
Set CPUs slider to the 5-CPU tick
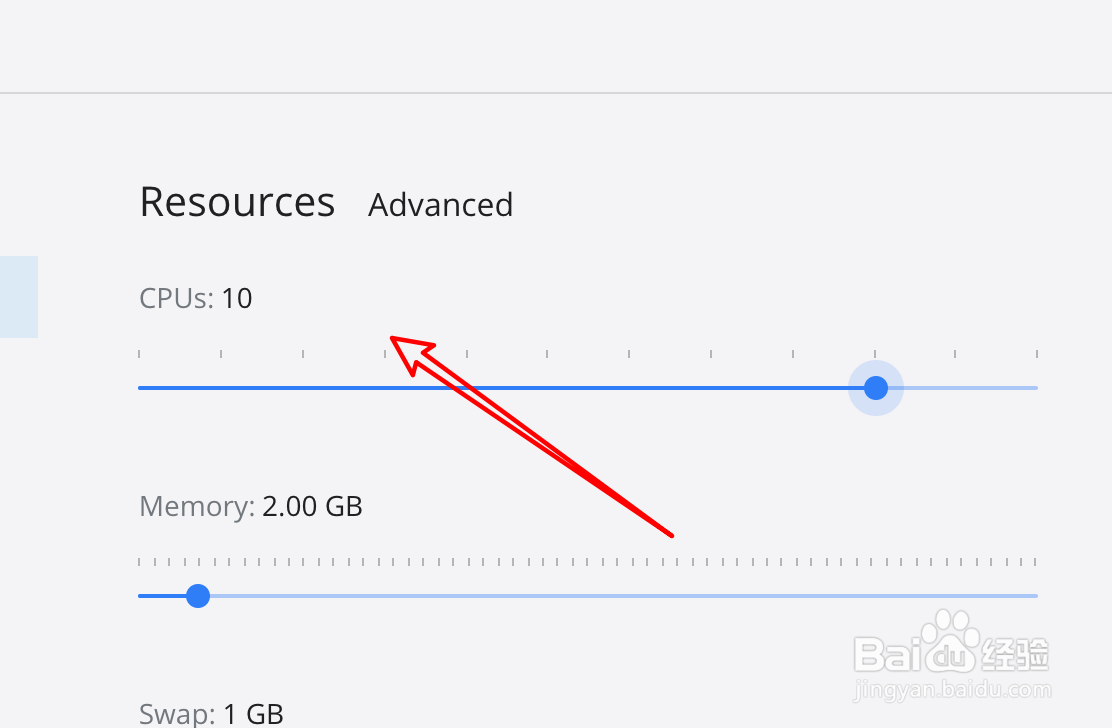(467, 387)
